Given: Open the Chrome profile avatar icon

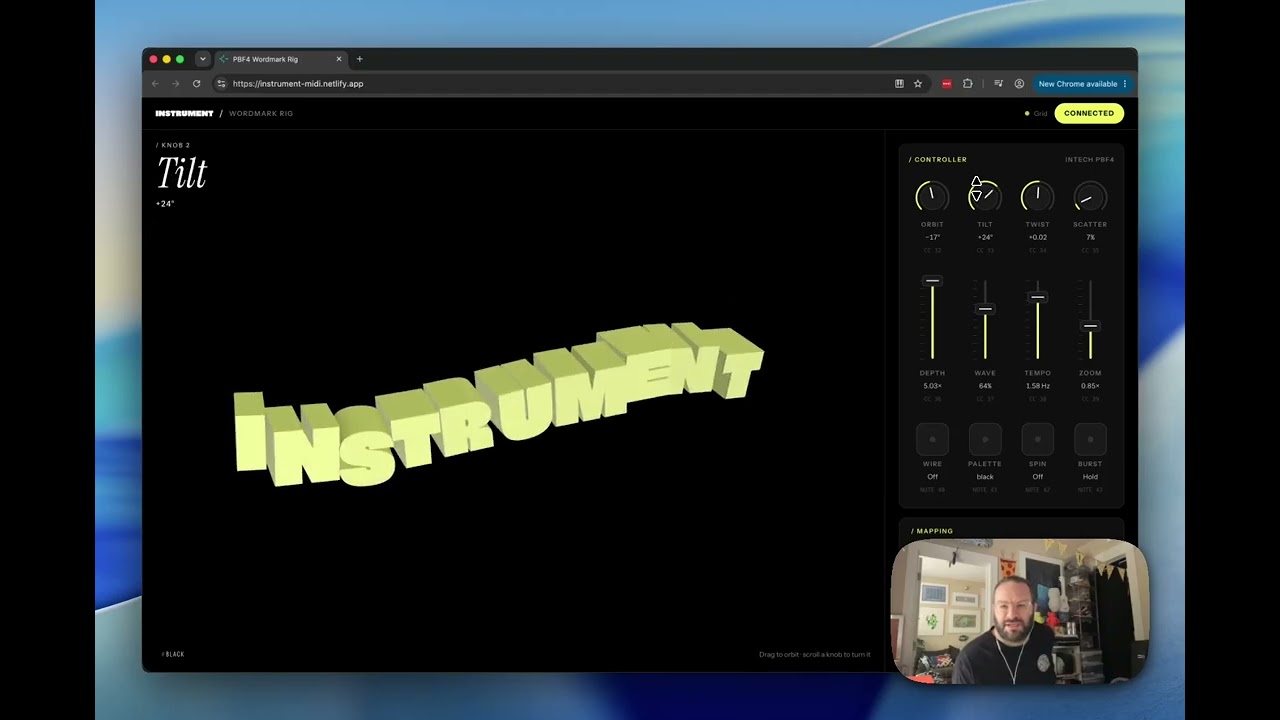Looking at the screenshot, I should point(1019,84).
